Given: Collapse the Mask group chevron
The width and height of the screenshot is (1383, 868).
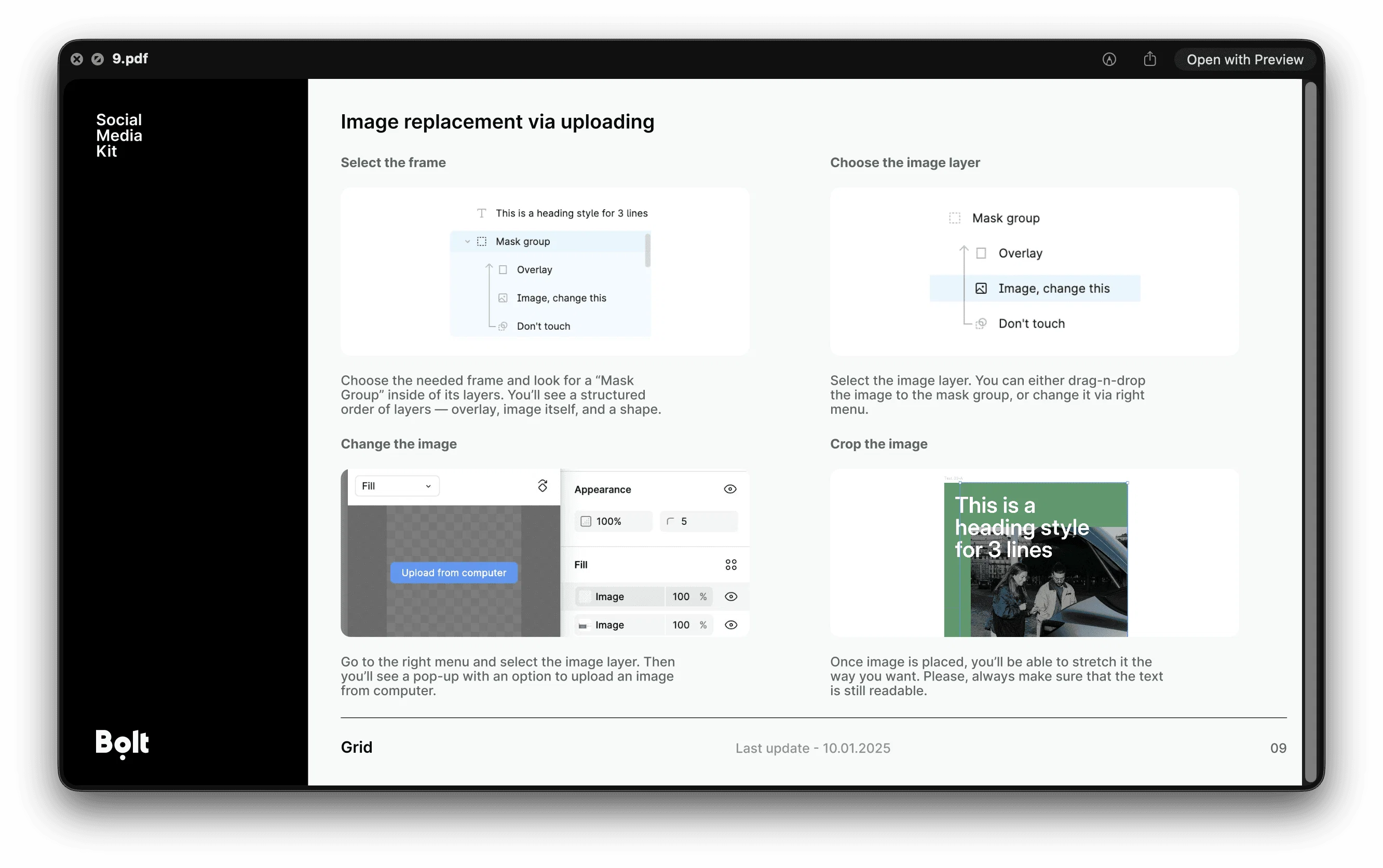Looking at the screenshot, I should [467, 242].
